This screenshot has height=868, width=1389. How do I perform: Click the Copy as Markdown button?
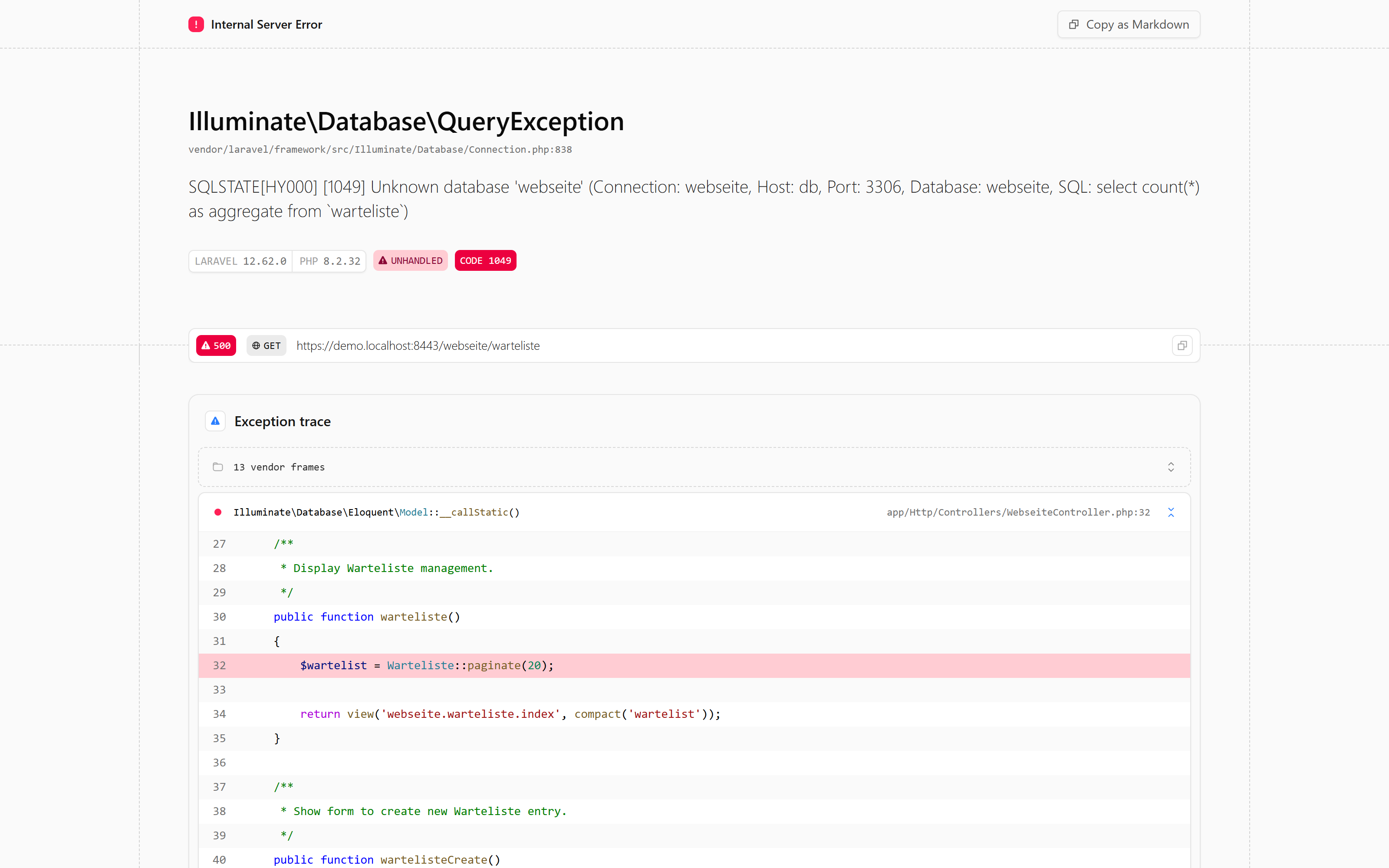click(x=1128, y=25)
